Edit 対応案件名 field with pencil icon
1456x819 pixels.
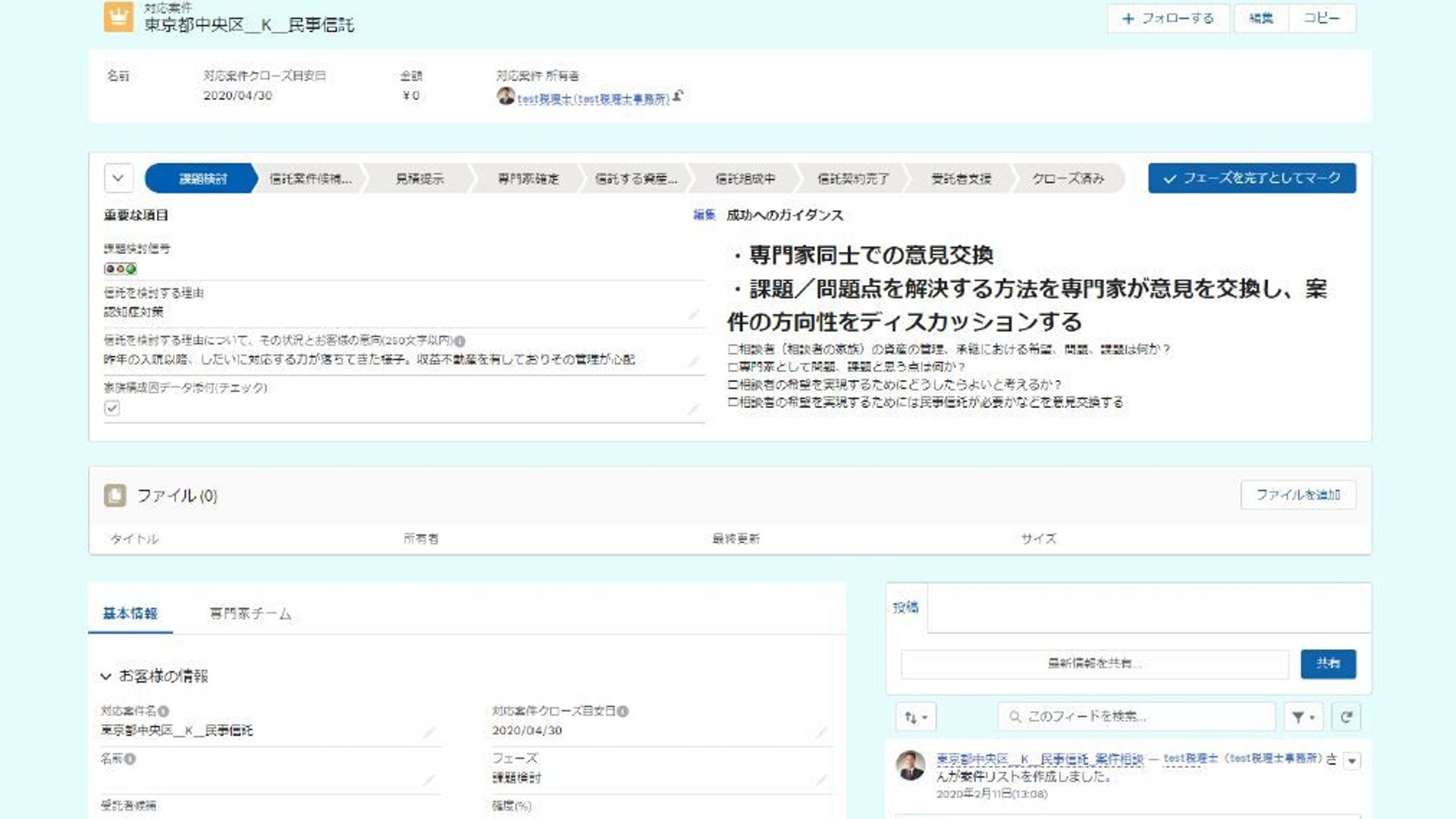[x=429, y=732]
